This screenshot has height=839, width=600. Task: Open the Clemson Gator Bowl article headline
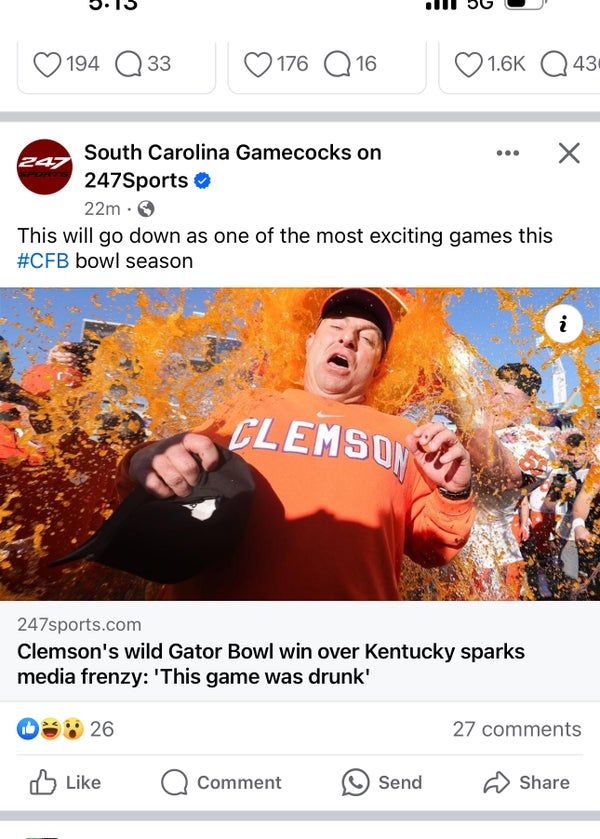(x=270, y=664)
